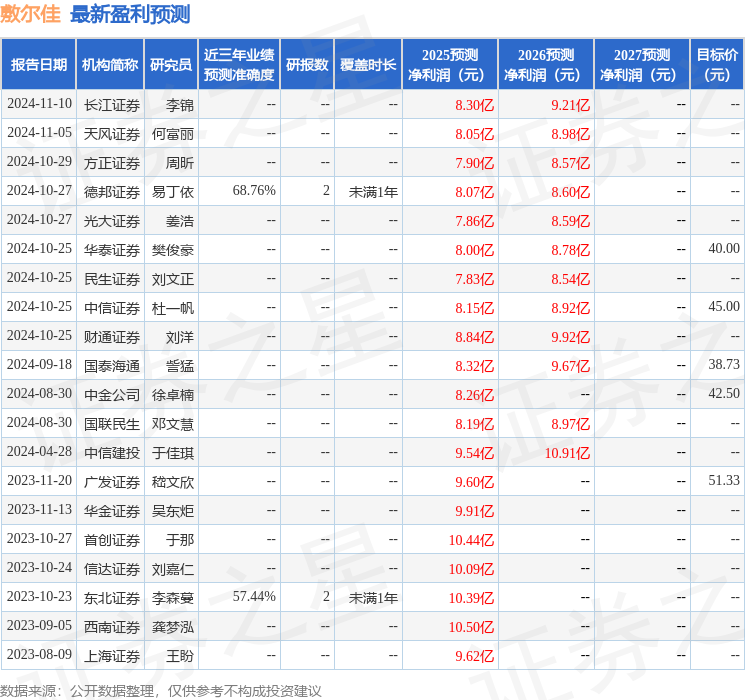This screenshot has width=745, height=700.
Task: Select the 国泰海通 institution cell
Action: tap(112, 366)
